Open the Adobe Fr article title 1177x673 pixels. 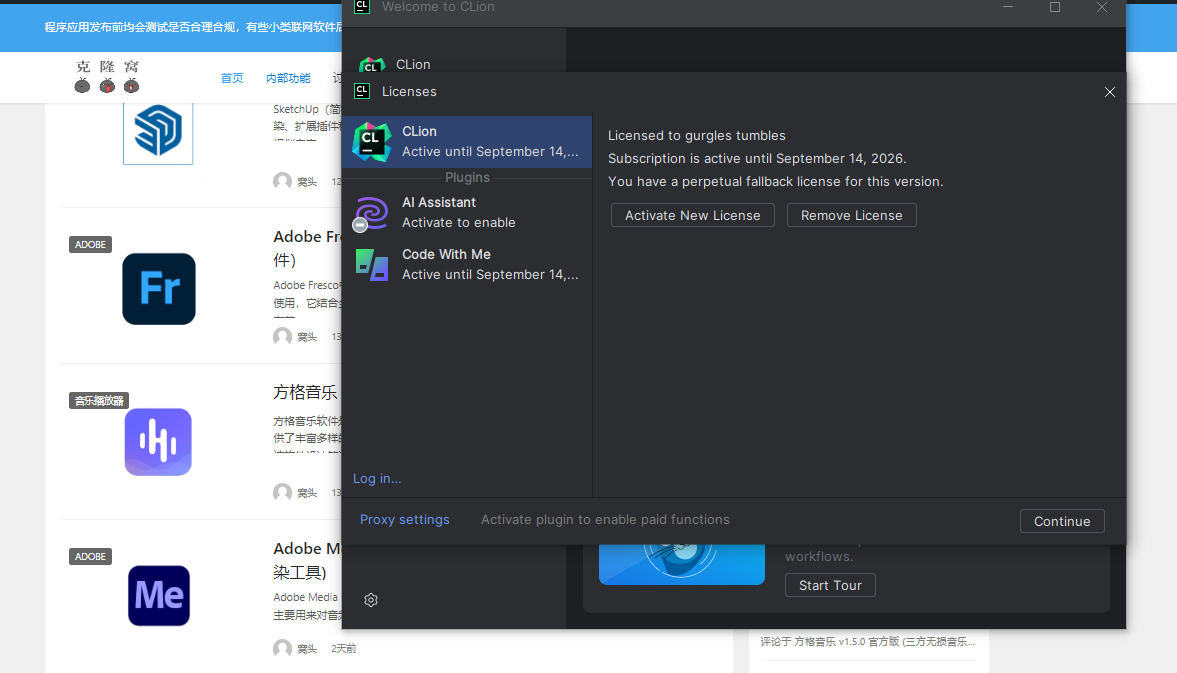(307, 248)
